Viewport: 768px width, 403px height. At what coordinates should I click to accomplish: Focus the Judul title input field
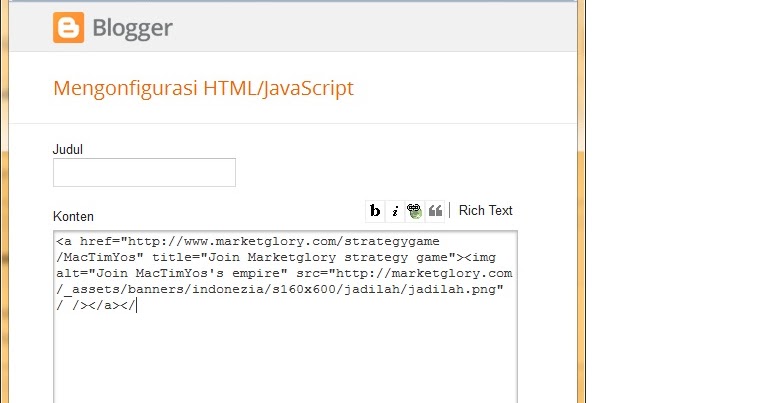[144, 172]
